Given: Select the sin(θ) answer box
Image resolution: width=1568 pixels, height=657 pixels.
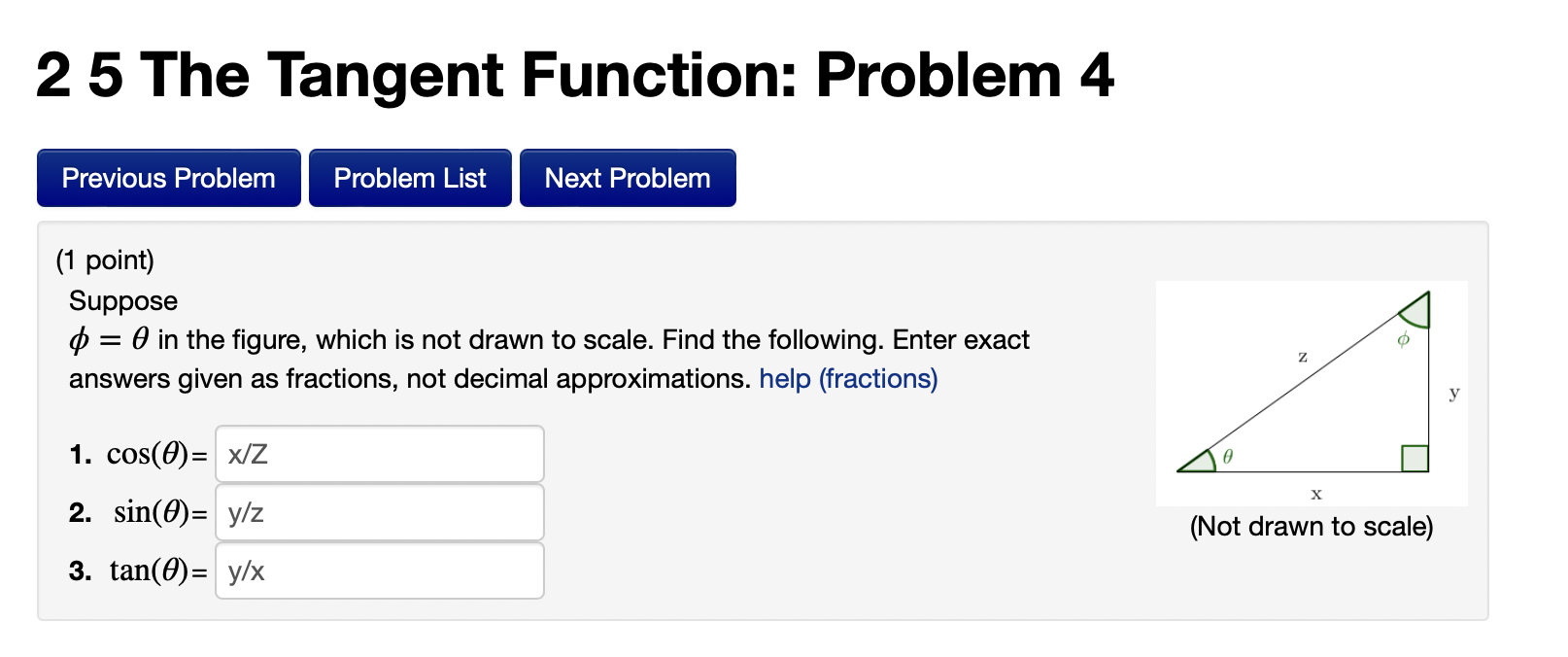Looking at the screenshot, I should click(x=379, y=512).
